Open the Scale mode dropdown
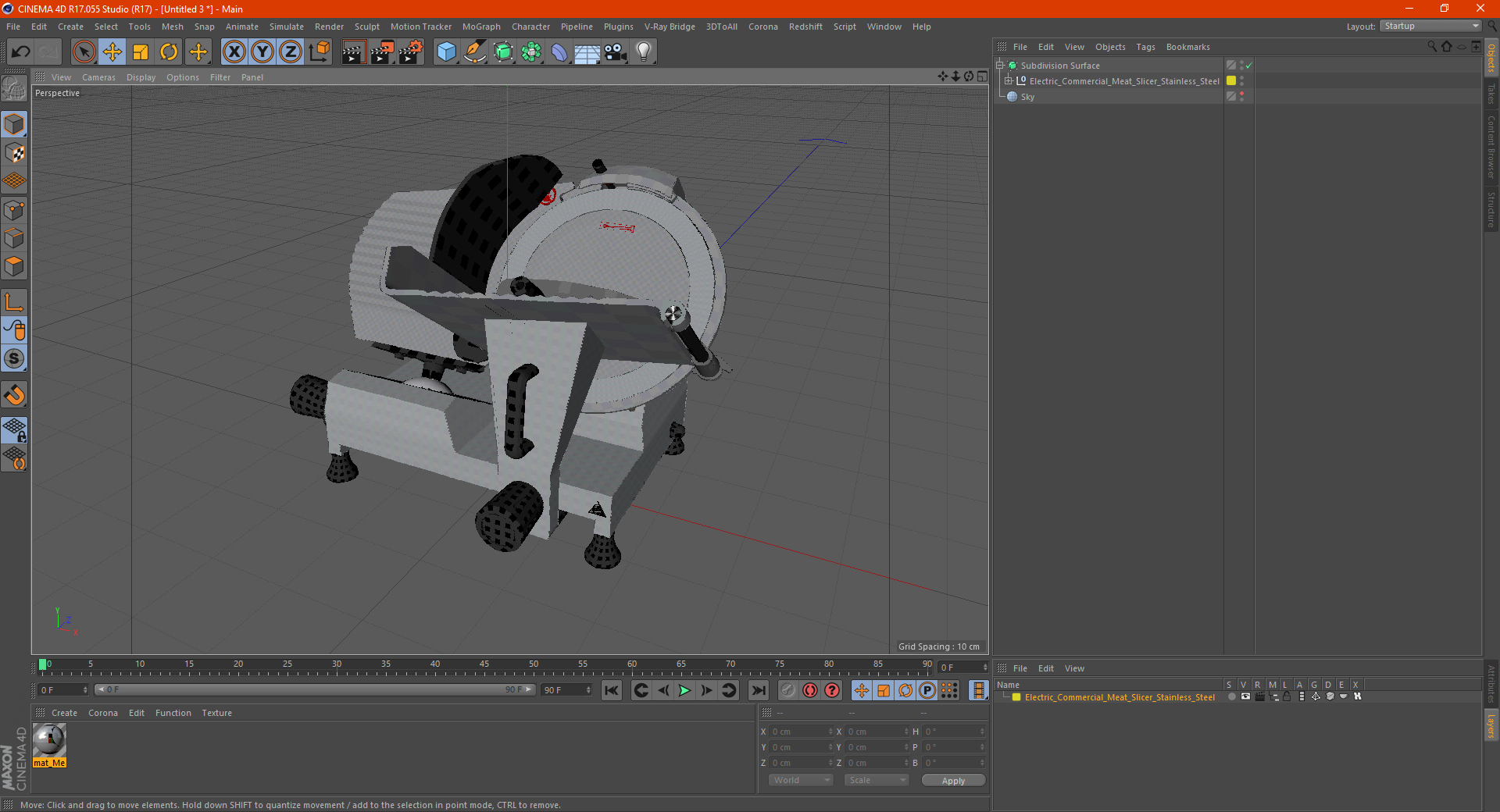This screenshot has height=812, width=1500. pyautogui.click(x=877, y=780)
